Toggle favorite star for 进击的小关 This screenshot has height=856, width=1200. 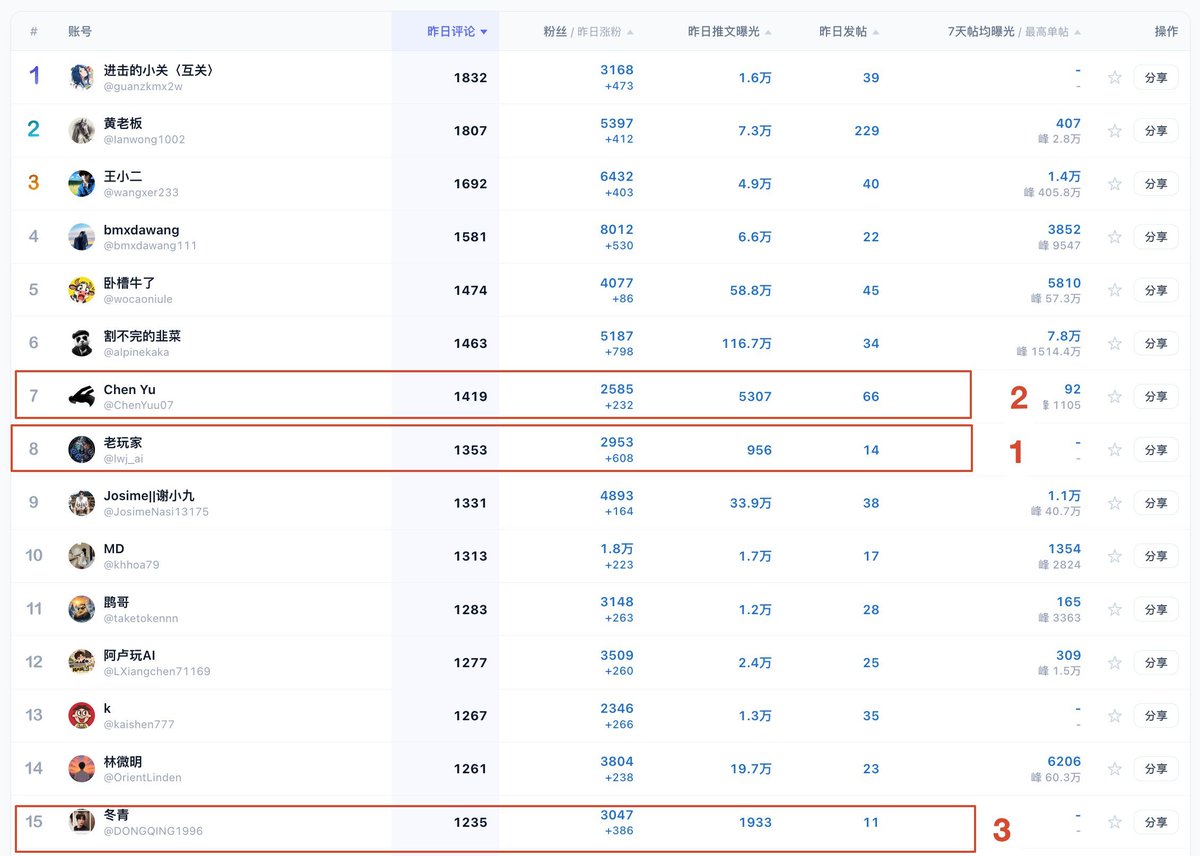1115,78
